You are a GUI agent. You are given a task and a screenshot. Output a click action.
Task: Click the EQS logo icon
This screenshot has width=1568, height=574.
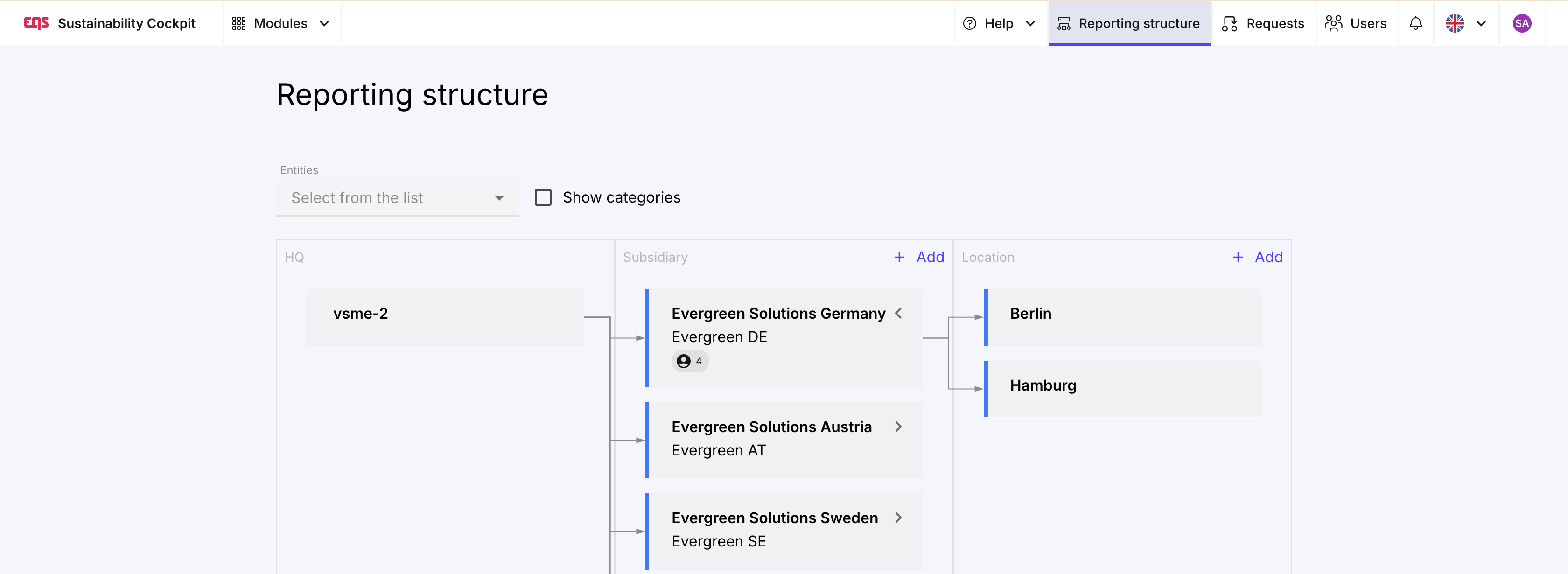click(x=36, y=23)
